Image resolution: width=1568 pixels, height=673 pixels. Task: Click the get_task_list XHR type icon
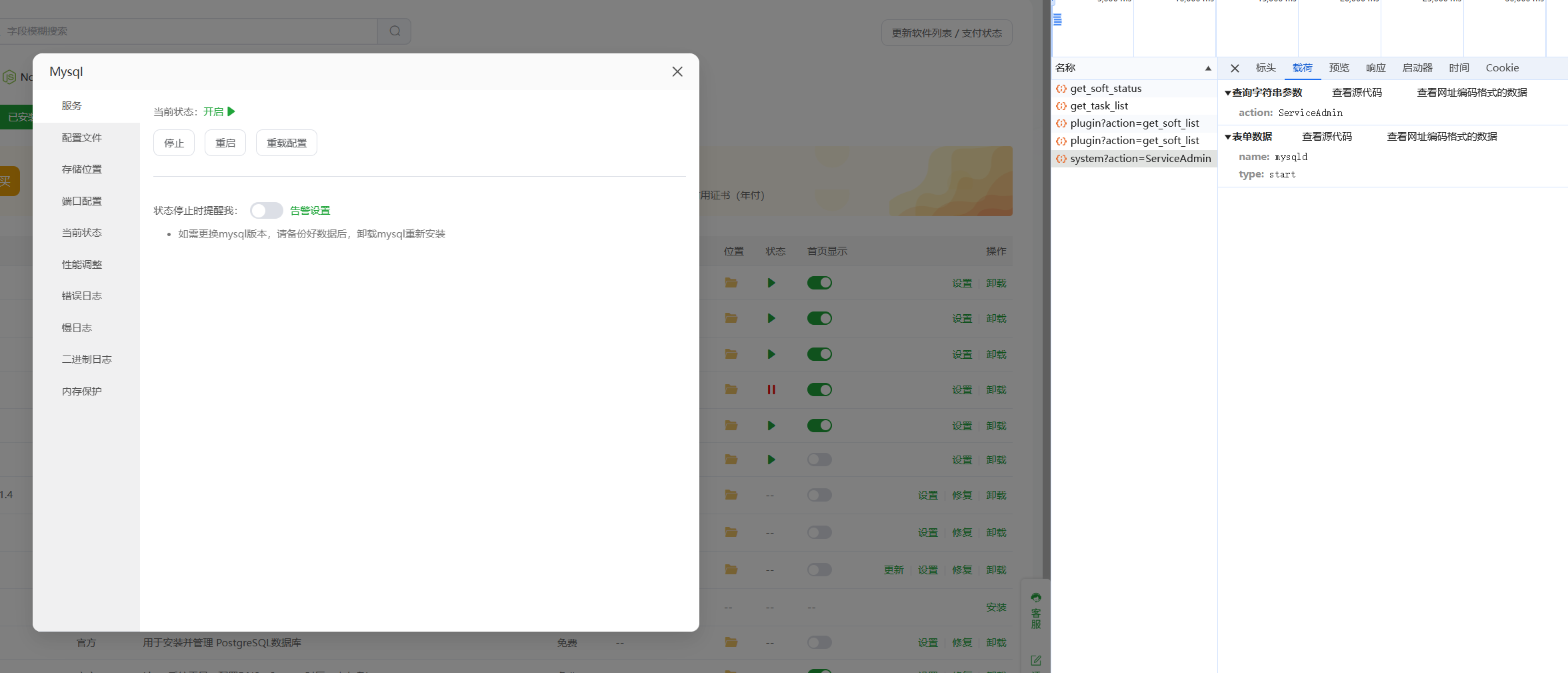1061,106
